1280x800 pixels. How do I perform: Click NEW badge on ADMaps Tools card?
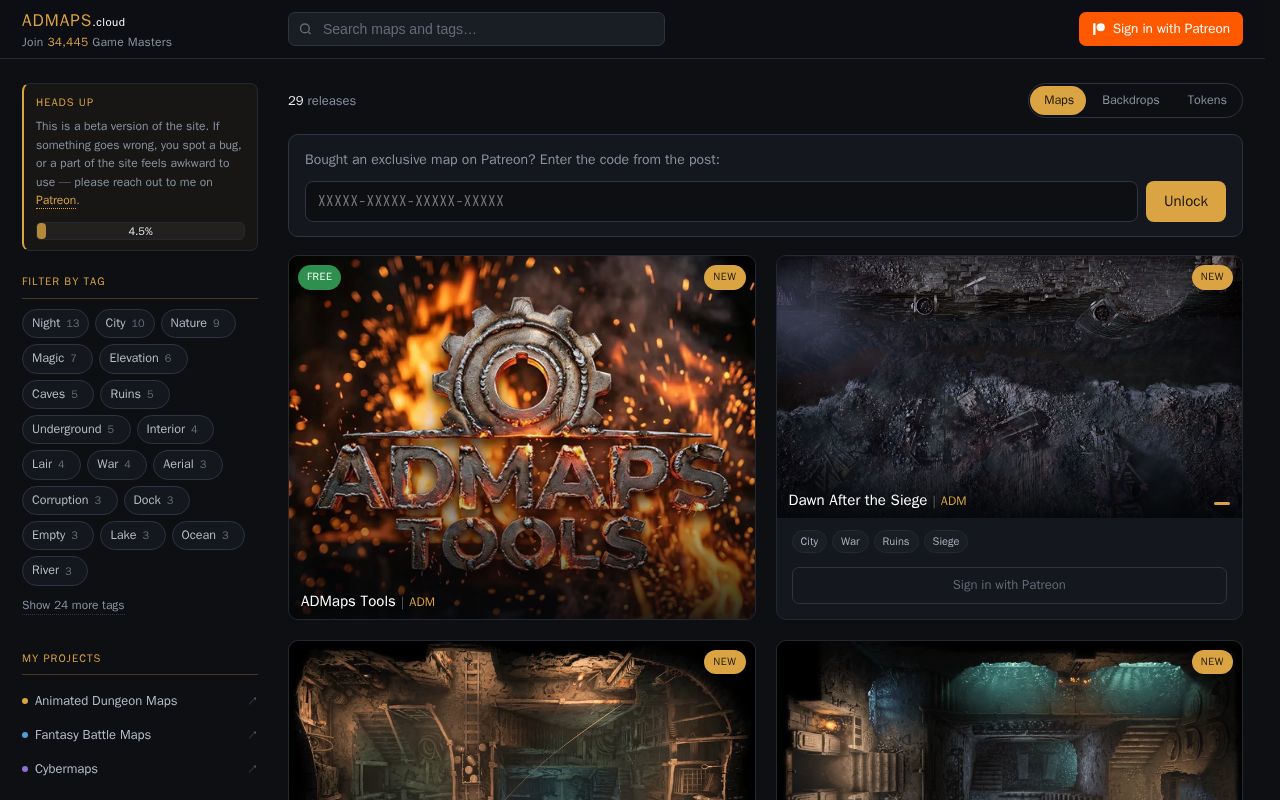click(725, 277)
